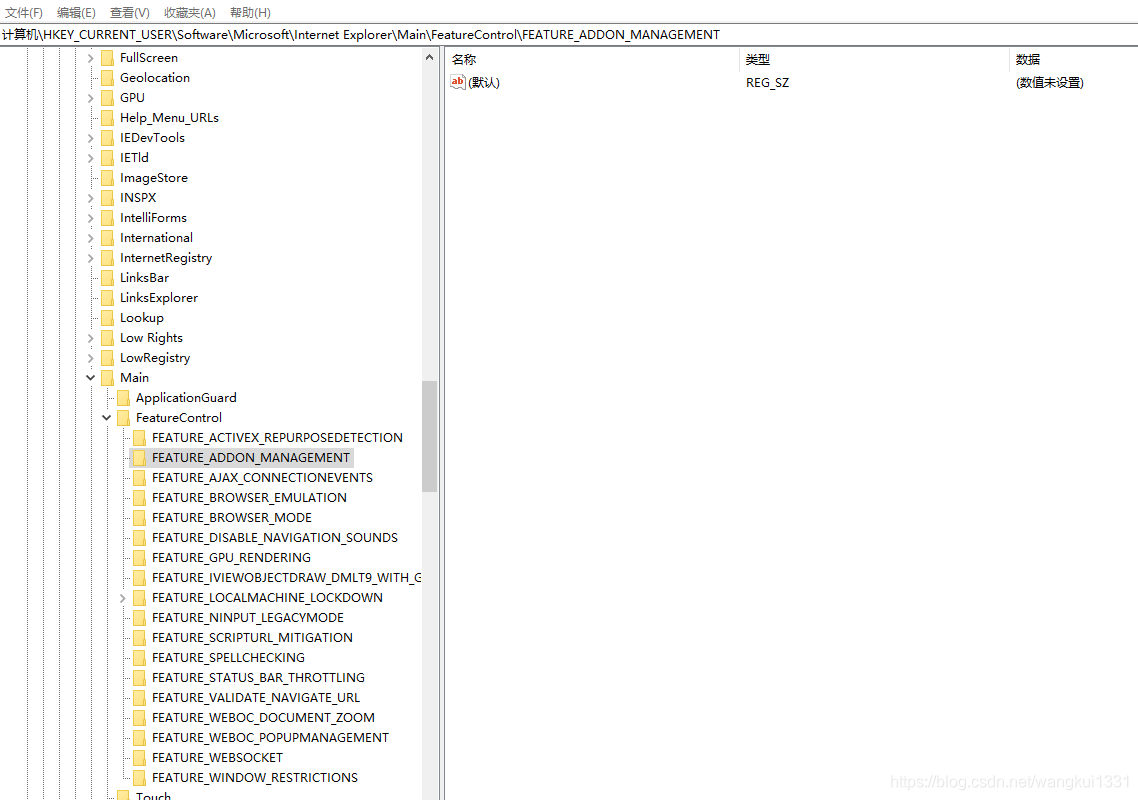Click the LinksExplorer folder icon
1138x800 pixels.
coord(107,298)
